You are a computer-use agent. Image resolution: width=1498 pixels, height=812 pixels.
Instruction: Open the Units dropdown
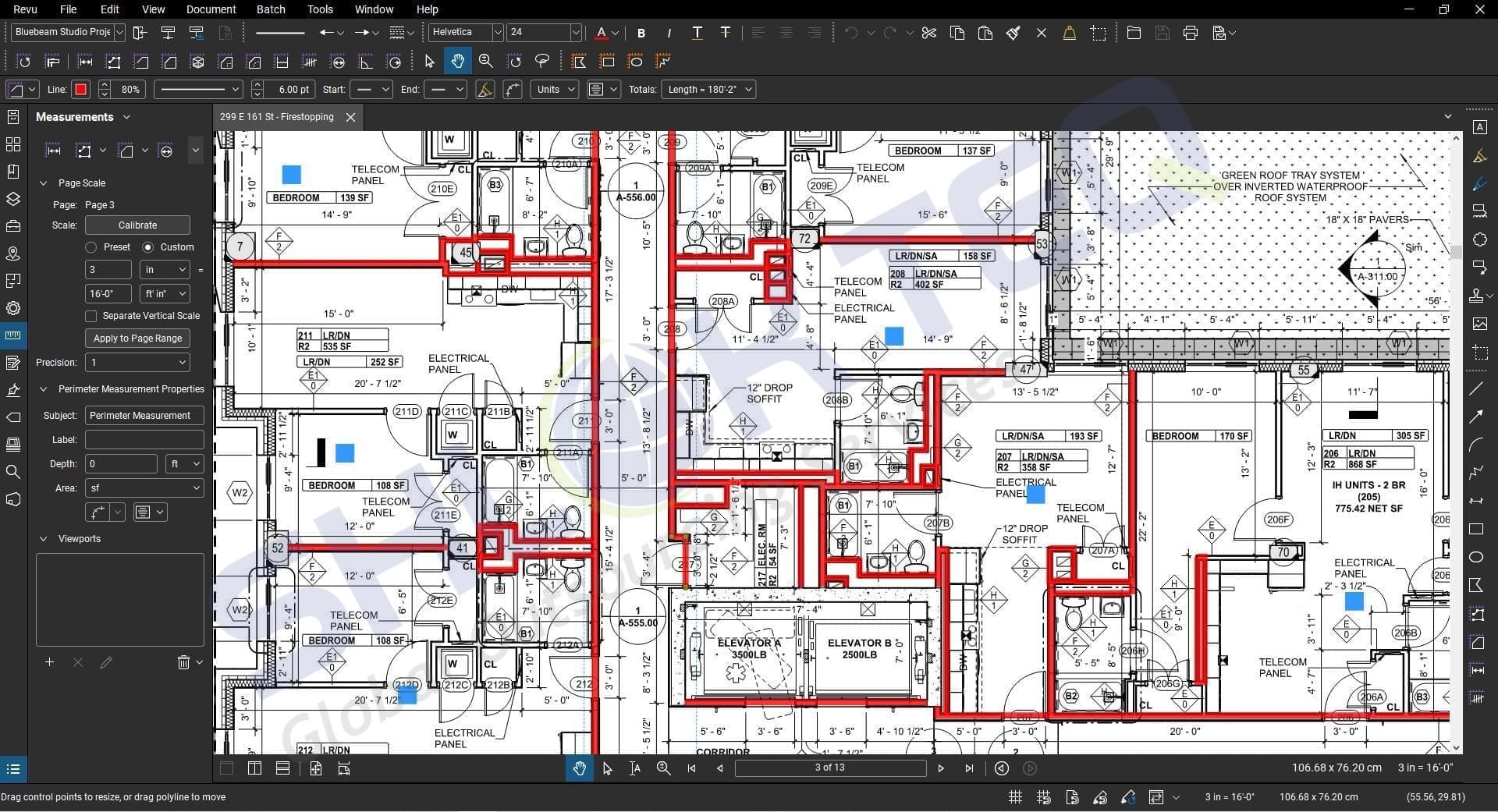point(555,89)
